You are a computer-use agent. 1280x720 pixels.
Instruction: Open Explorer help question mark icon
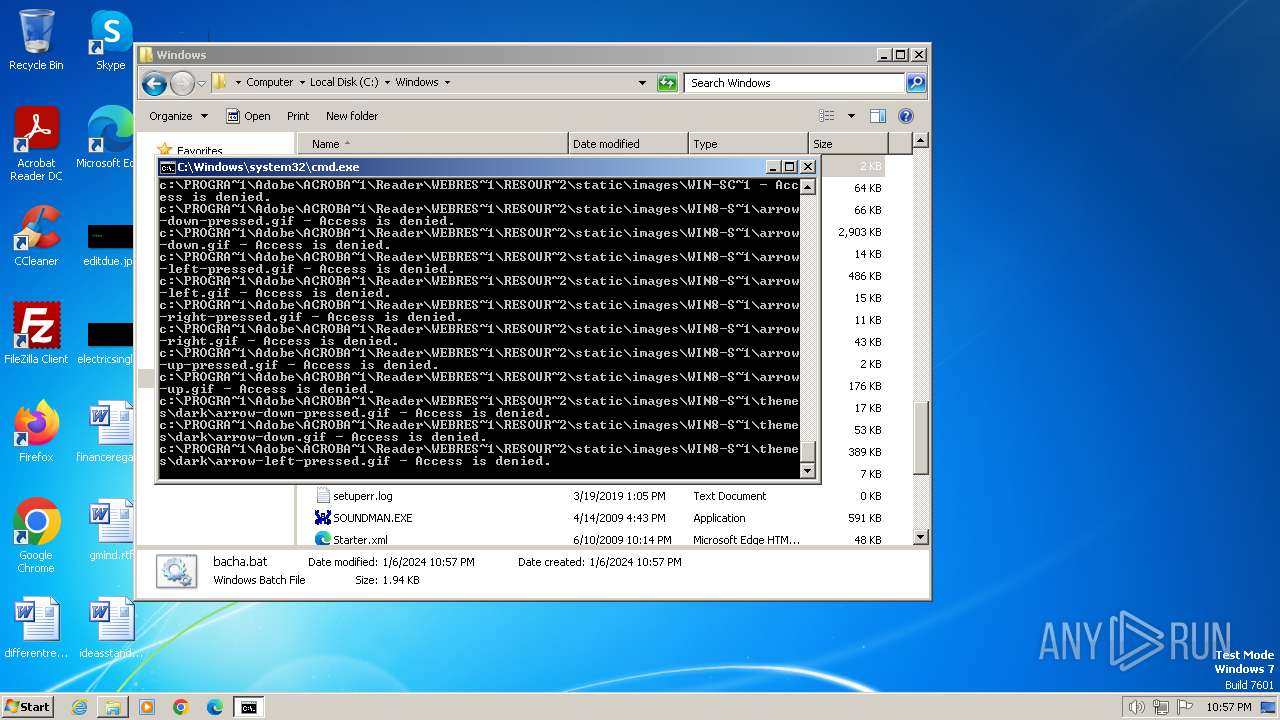[906, 116]
